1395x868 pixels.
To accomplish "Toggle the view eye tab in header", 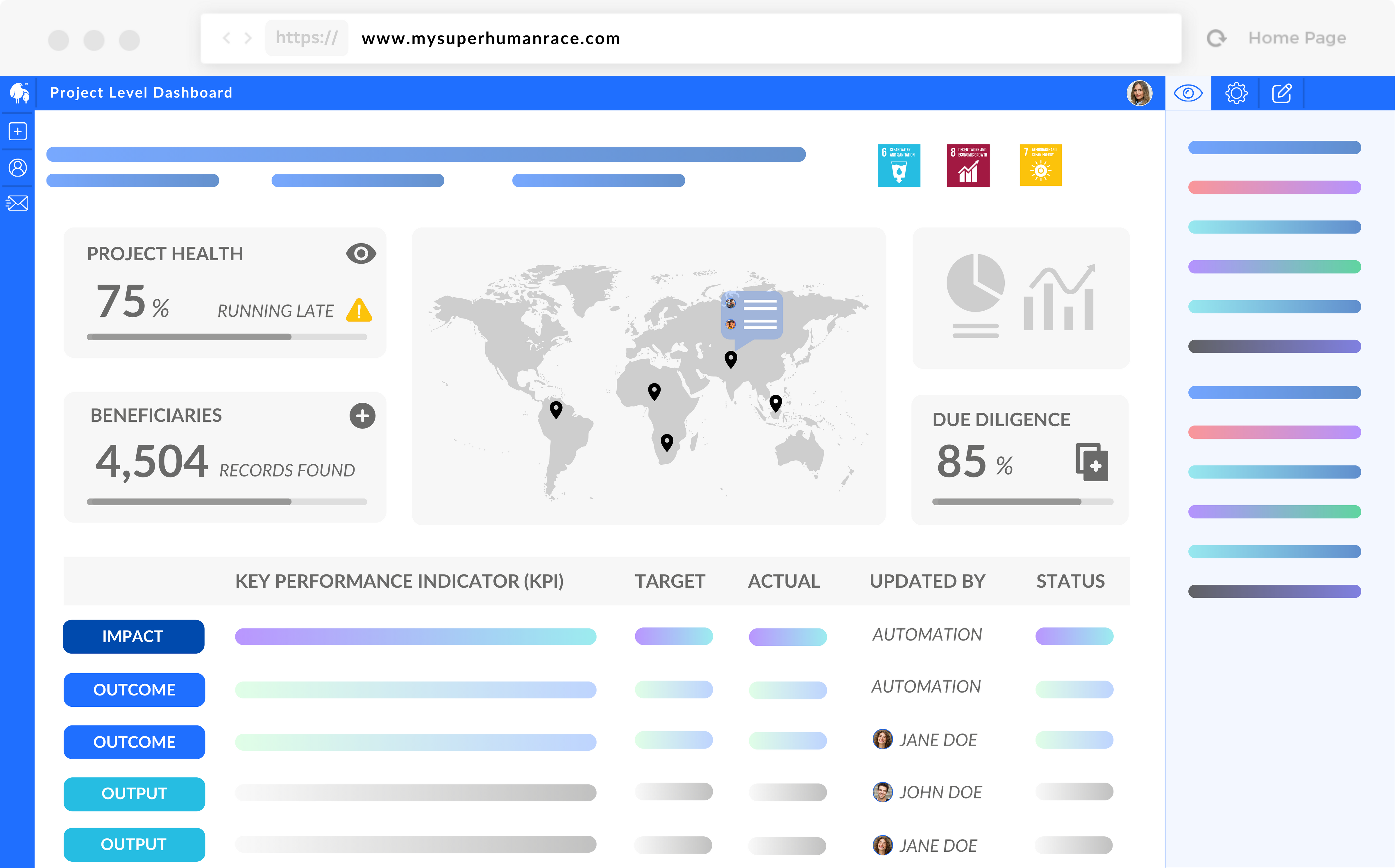I will pyautogui.click(x=1188, y=93).
